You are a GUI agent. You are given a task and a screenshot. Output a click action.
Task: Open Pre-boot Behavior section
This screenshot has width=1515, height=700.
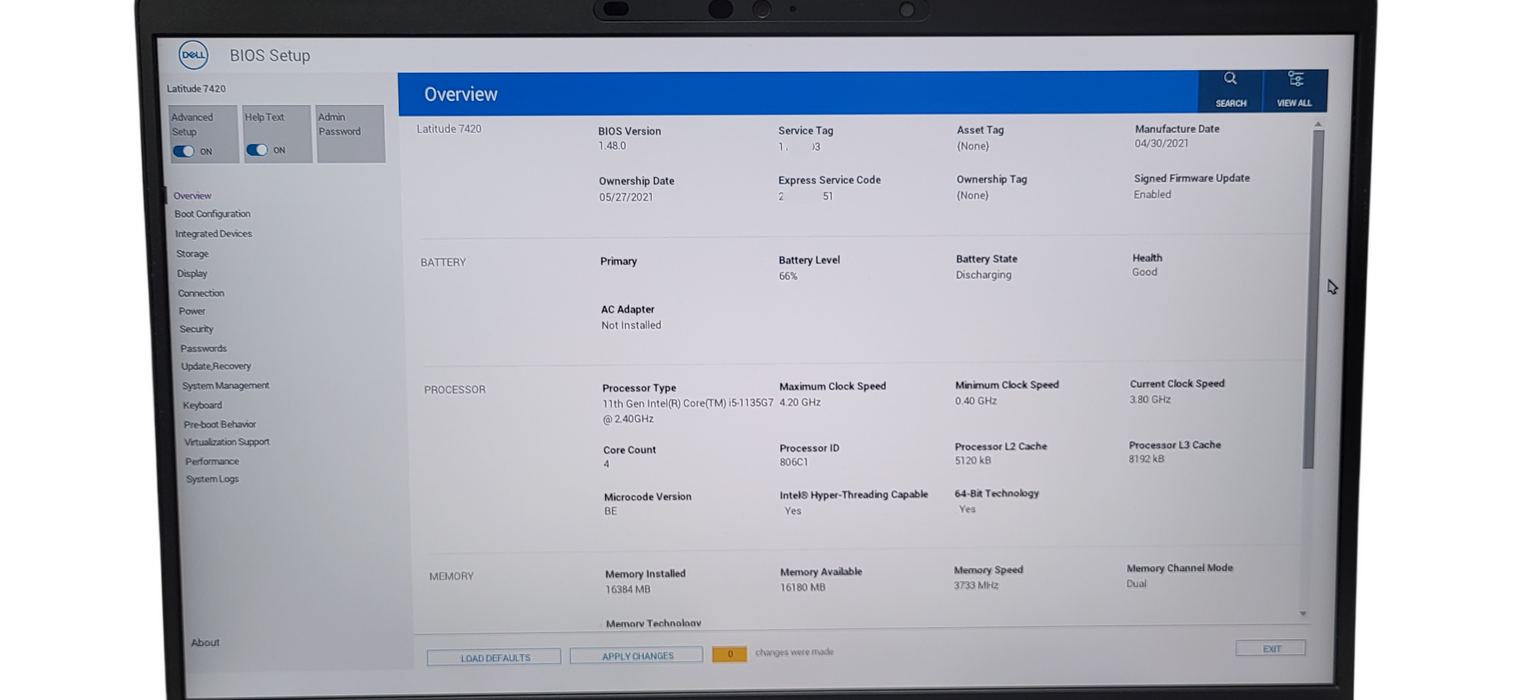pyautogui.click(x=220, y=424)
